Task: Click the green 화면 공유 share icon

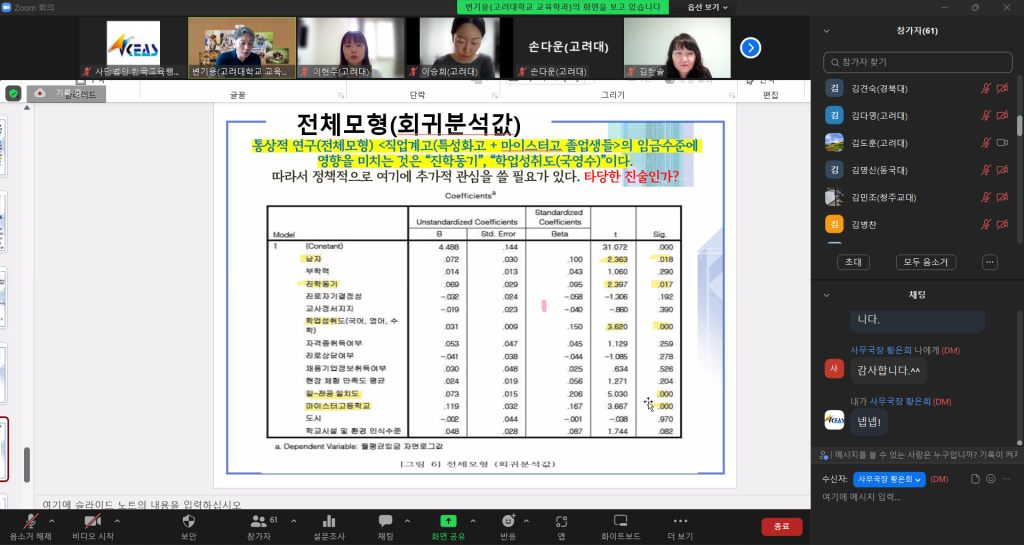Action: point(448,521)
